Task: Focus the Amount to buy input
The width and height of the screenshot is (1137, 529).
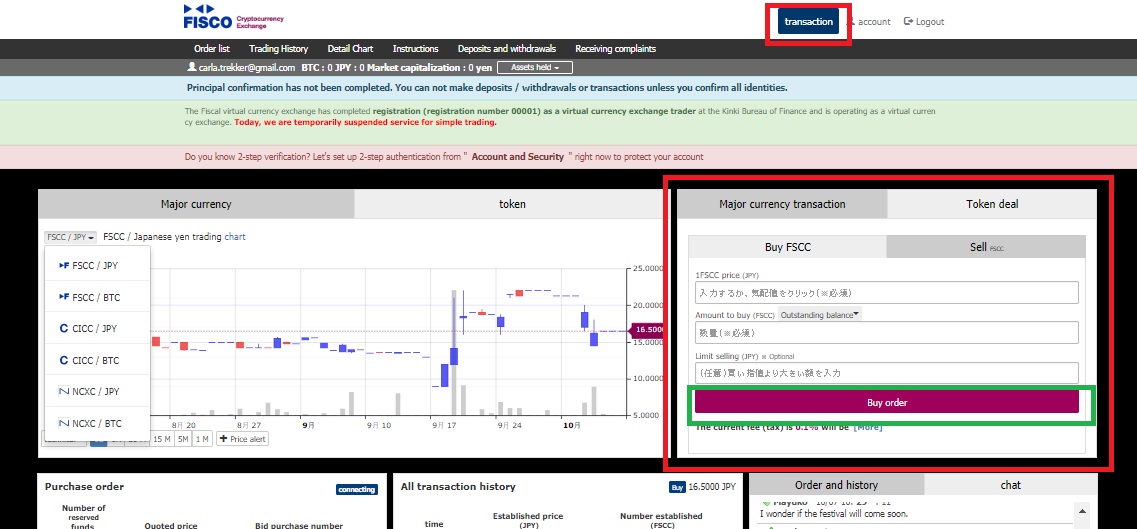Action: coord(886,333)
